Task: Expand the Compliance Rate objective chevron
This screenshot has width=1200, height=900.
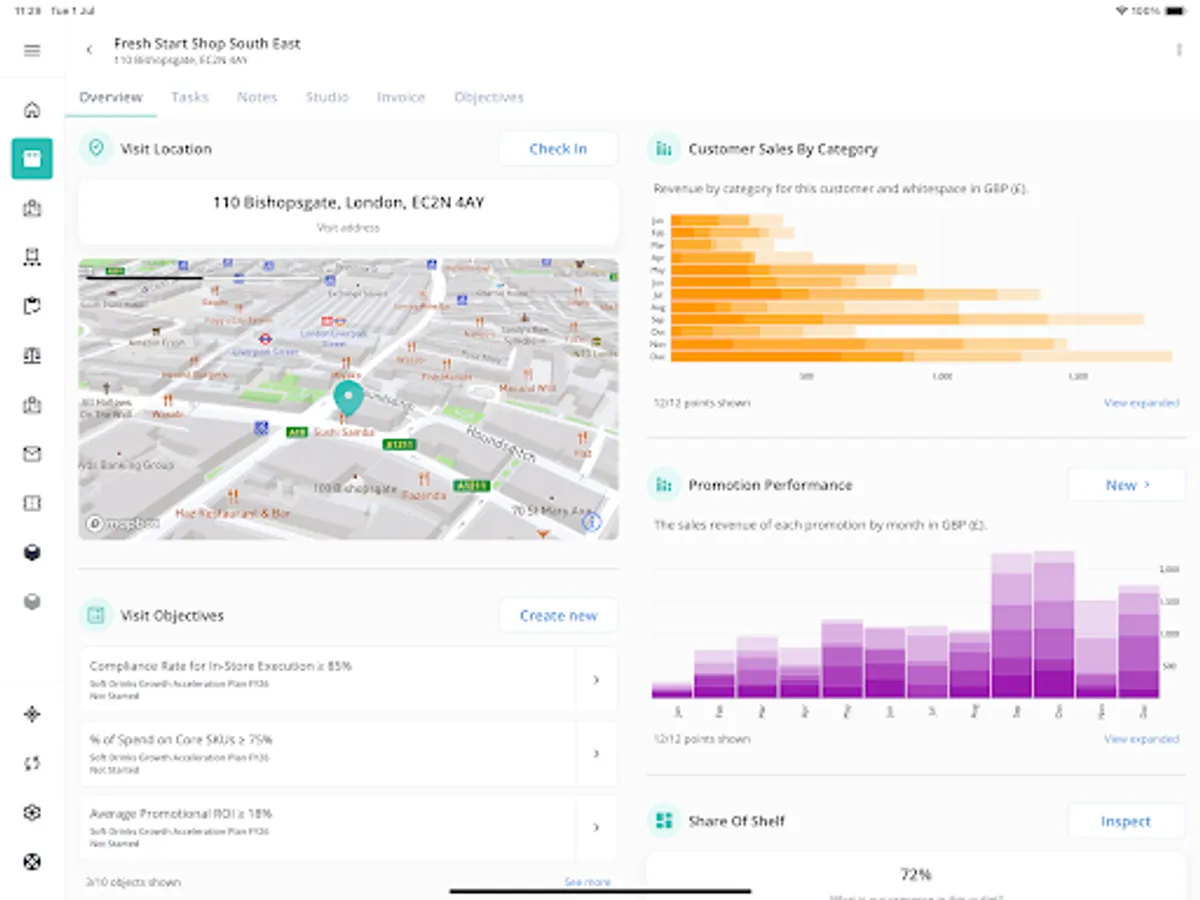Action: coord(596,679)
